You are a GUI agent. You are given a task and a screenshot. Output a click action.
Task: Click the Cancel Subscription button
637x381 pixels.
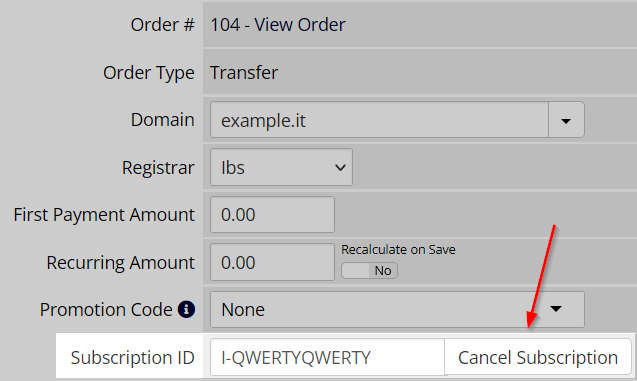pyautogui.click(x=538, y=357)
